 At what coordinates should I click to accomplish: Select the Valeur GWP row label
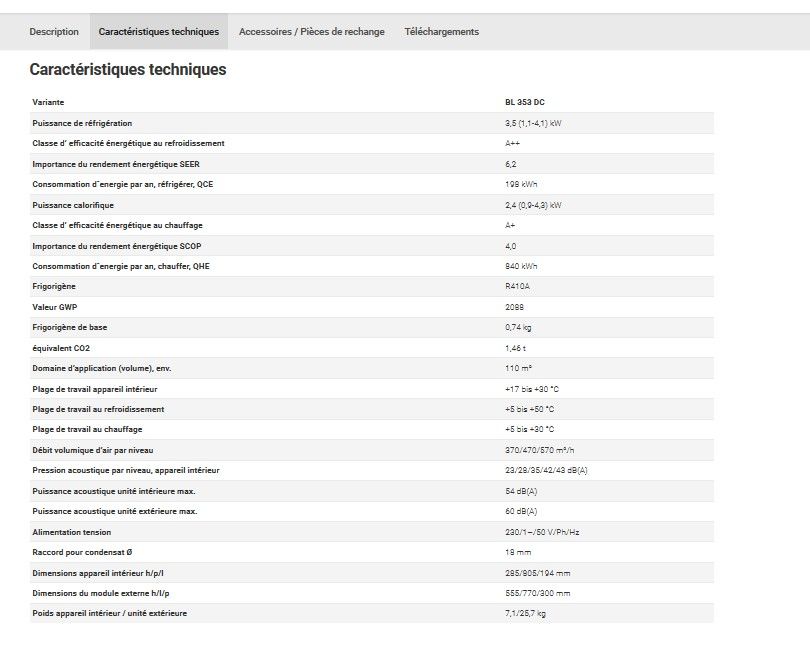click(x=55, y=307)
